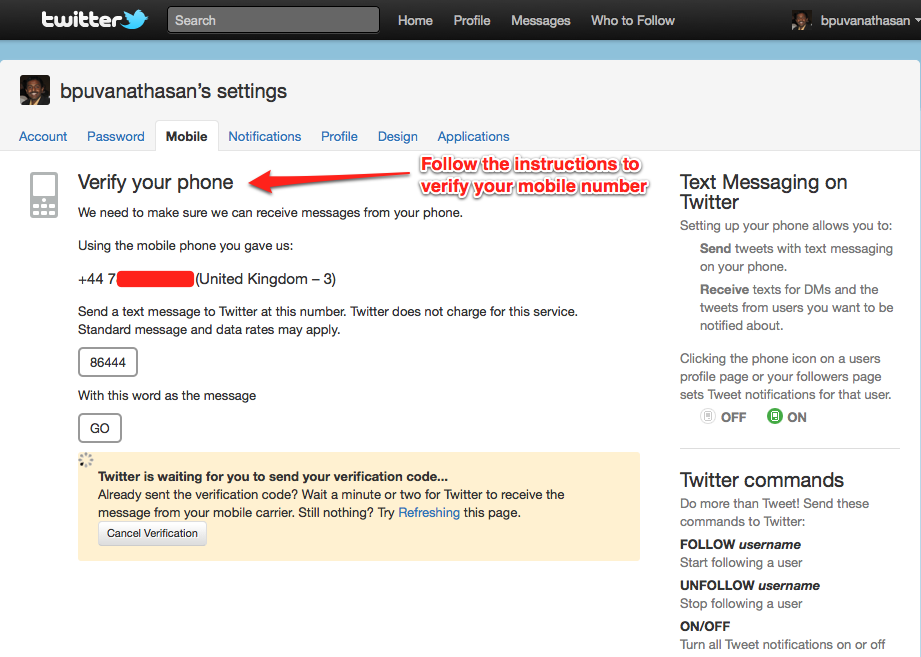
Task: Go to Home in the top navigation
Action: point(415,20)
